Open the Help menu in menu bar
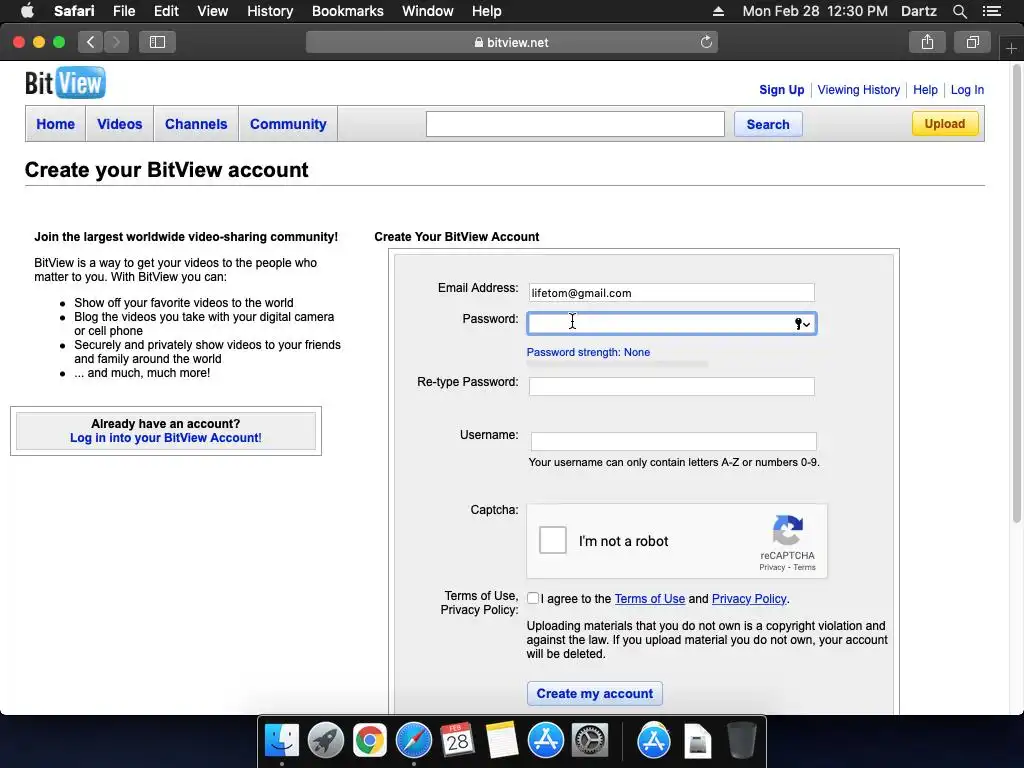The image size is (1024, 768). (x=487, y=11)
